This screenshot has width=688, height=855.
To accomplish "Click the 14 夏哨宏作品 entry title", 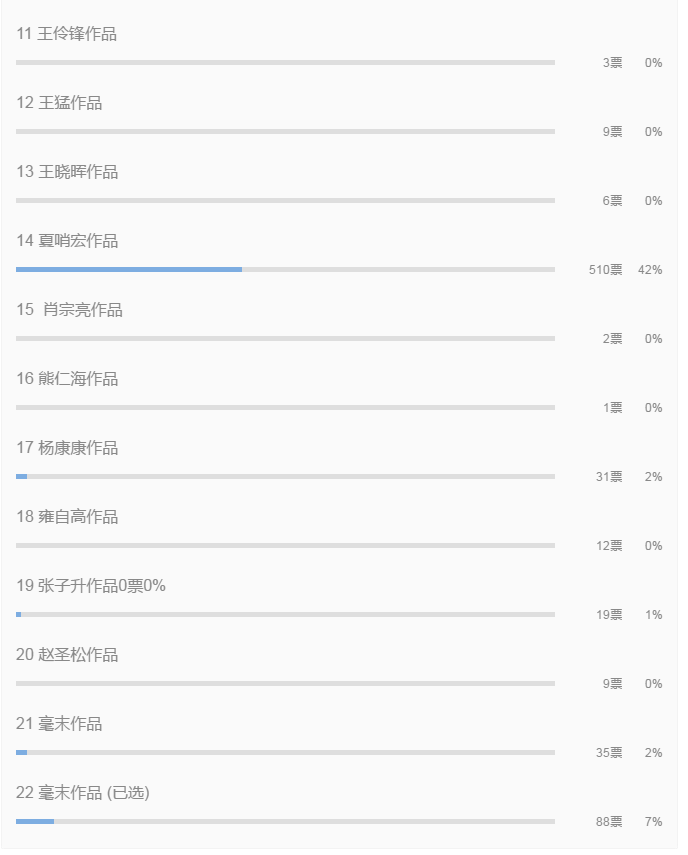I will tap(67, 240).
